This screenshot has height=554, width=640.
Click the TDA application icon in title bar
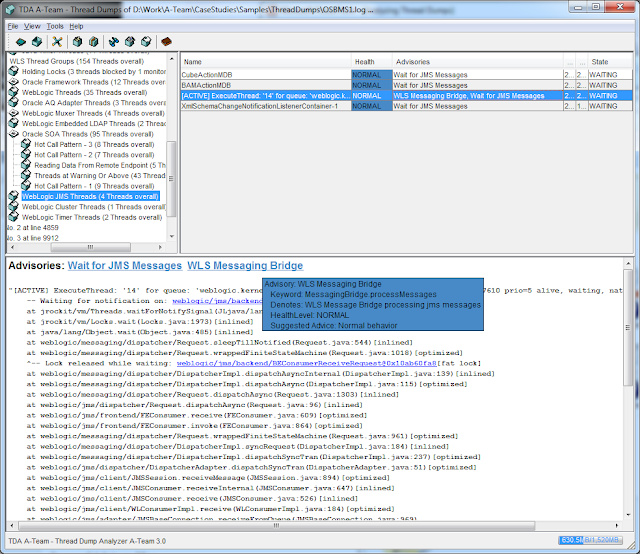pos(10,9)
